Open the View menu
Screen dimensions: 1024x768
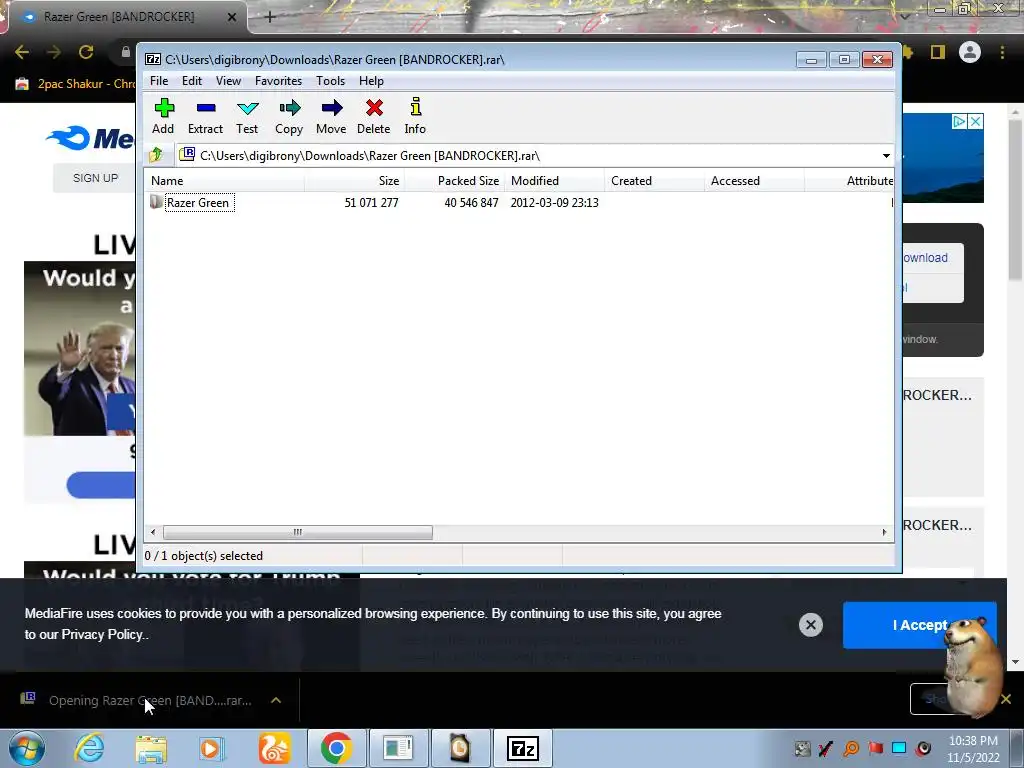pos(228,81)
